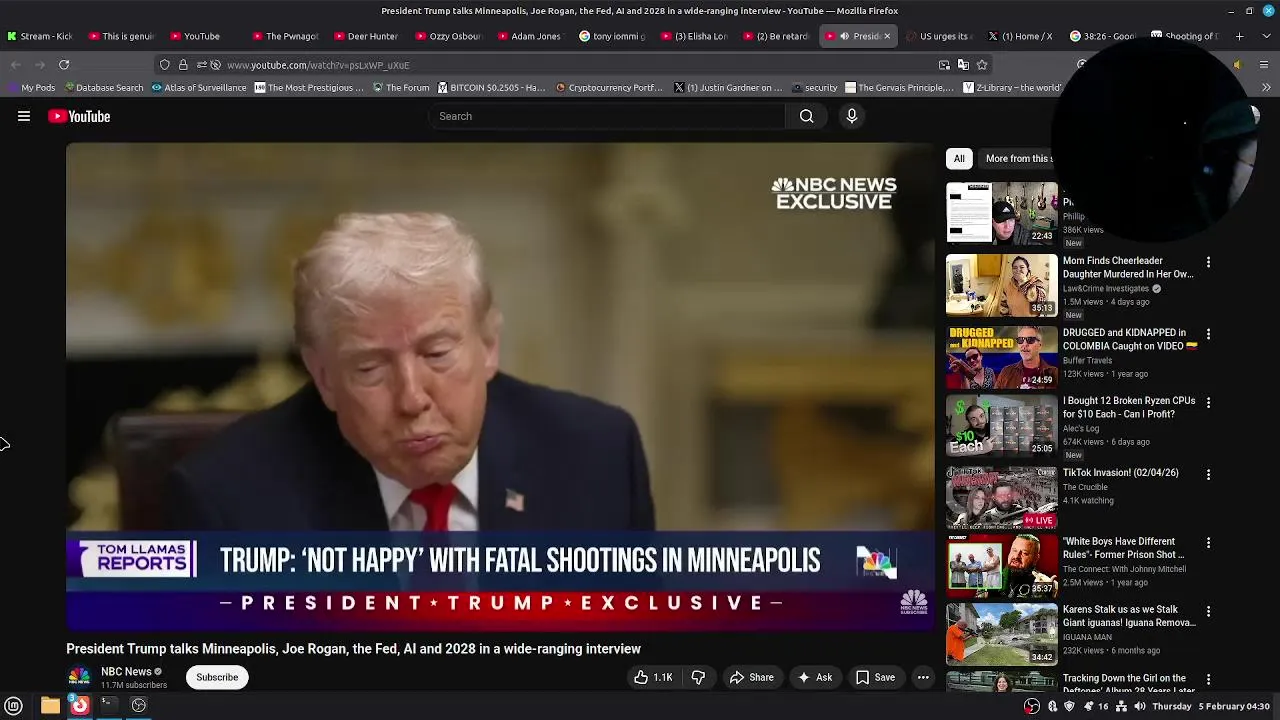Open 'I Bought 12 Broken Ryzen CPUs' title

[x=1129, y=407]
